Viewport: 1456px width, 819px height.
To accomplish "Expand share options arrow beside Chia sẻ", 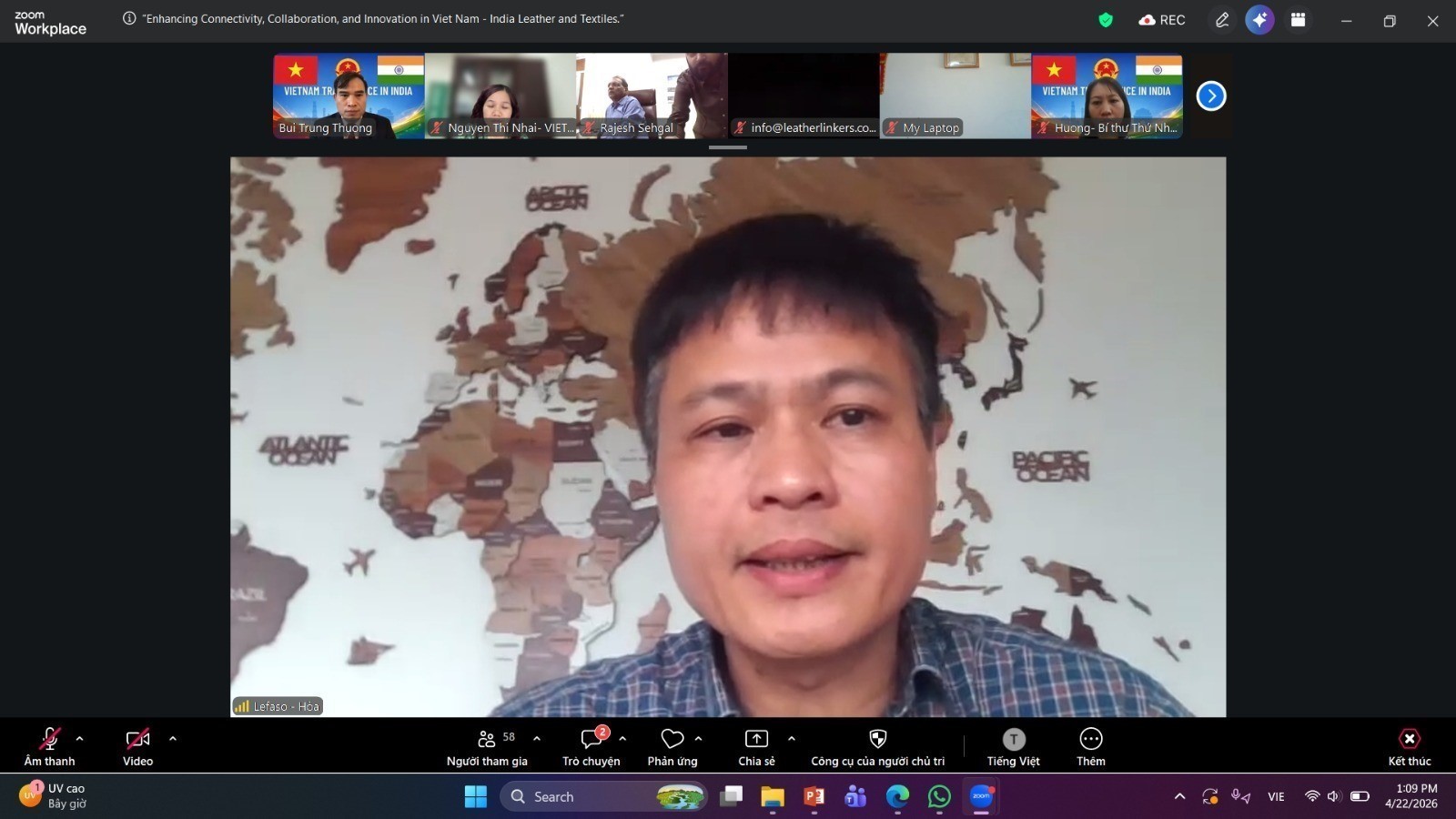I will click(x=792, y=739).
